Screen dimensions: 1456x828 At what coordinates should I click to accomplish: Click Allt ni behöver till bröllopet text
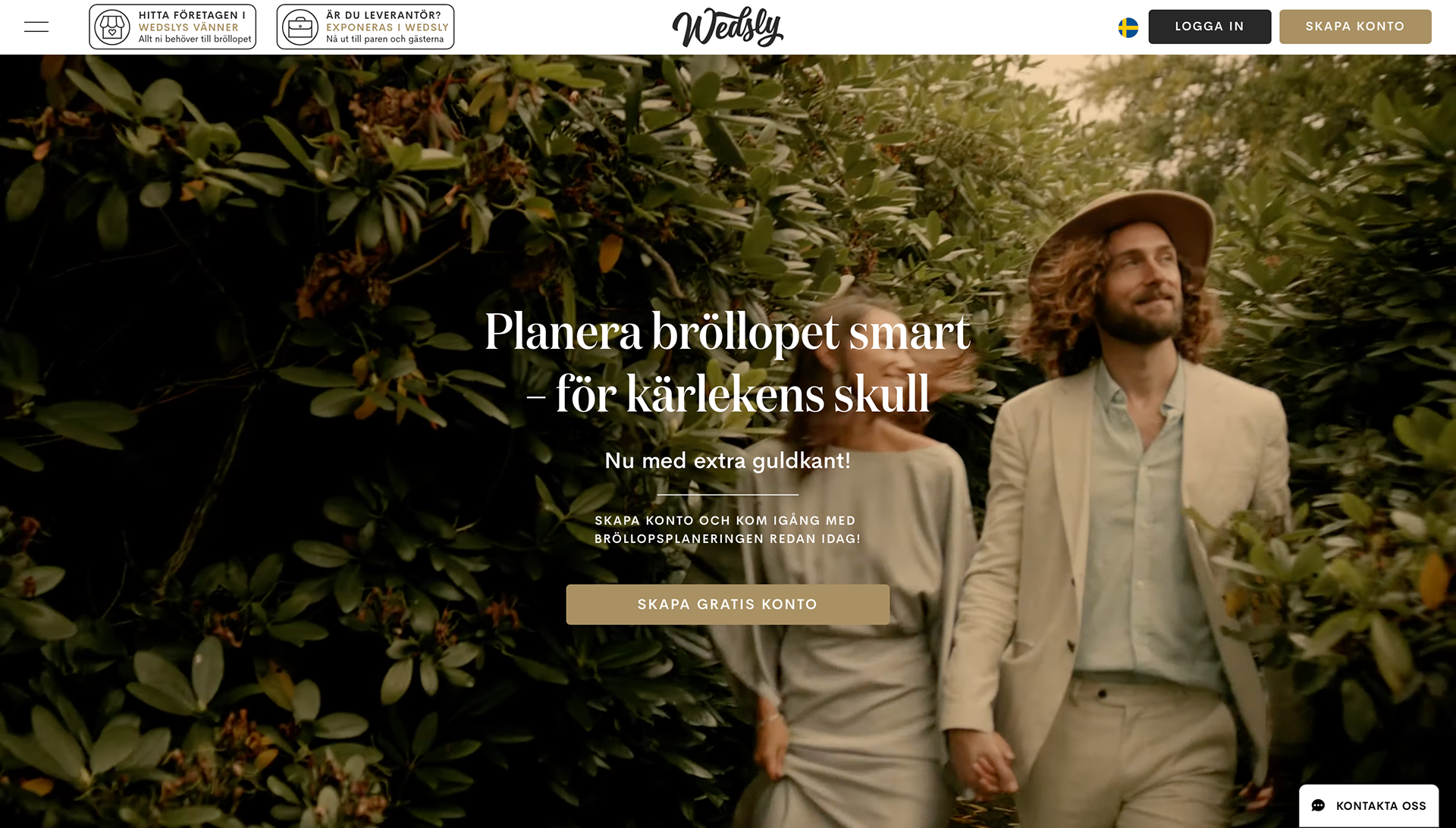tap(195, 39)
